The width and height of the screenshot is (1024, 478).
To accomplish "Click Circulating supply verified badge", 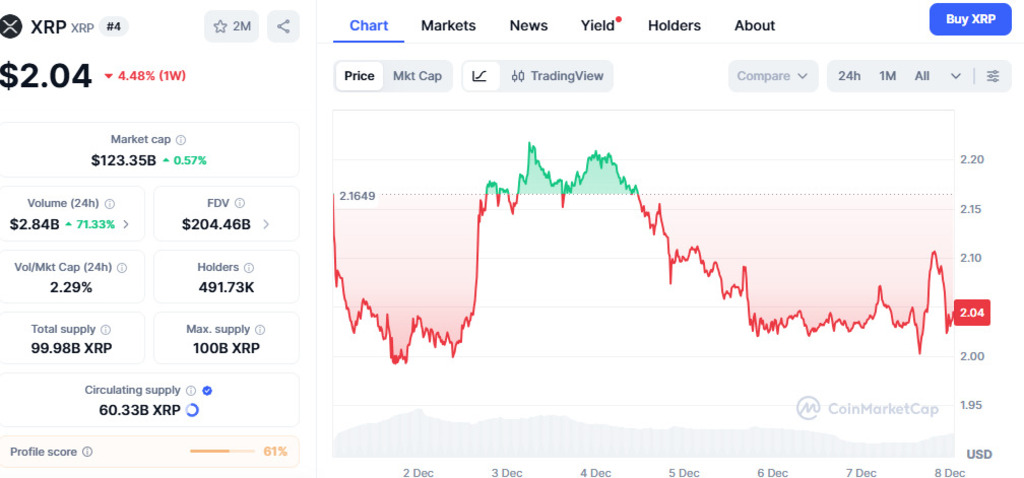I will click(x=207, y=391).
